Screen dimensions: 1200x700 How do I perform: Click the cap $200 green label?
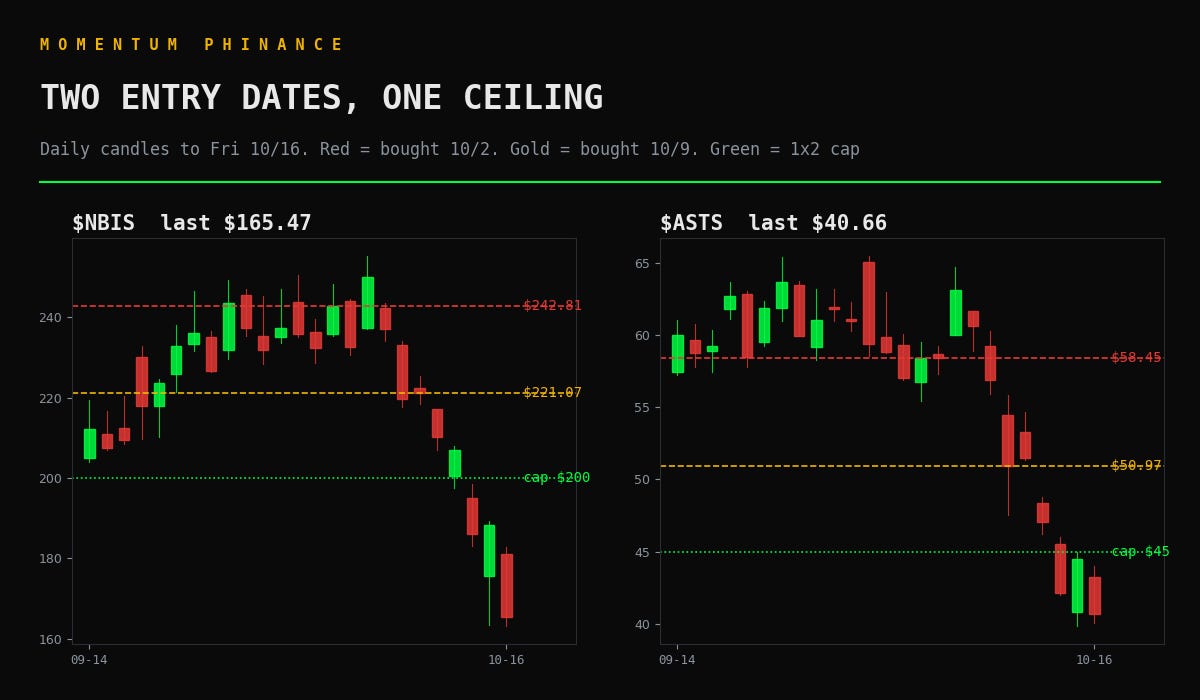[556, 478]
